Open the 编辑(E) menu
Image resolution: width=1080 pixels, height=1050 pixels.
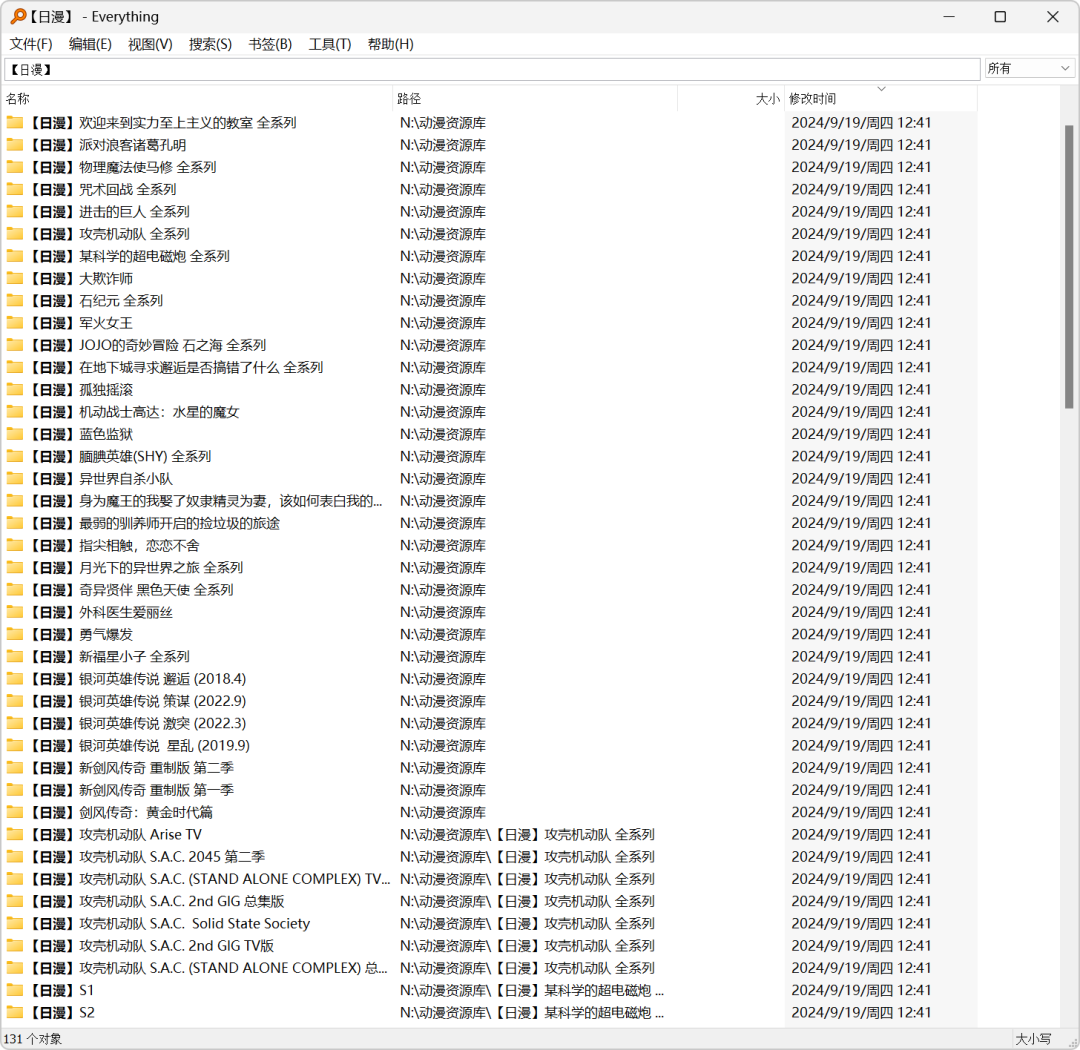90,44
